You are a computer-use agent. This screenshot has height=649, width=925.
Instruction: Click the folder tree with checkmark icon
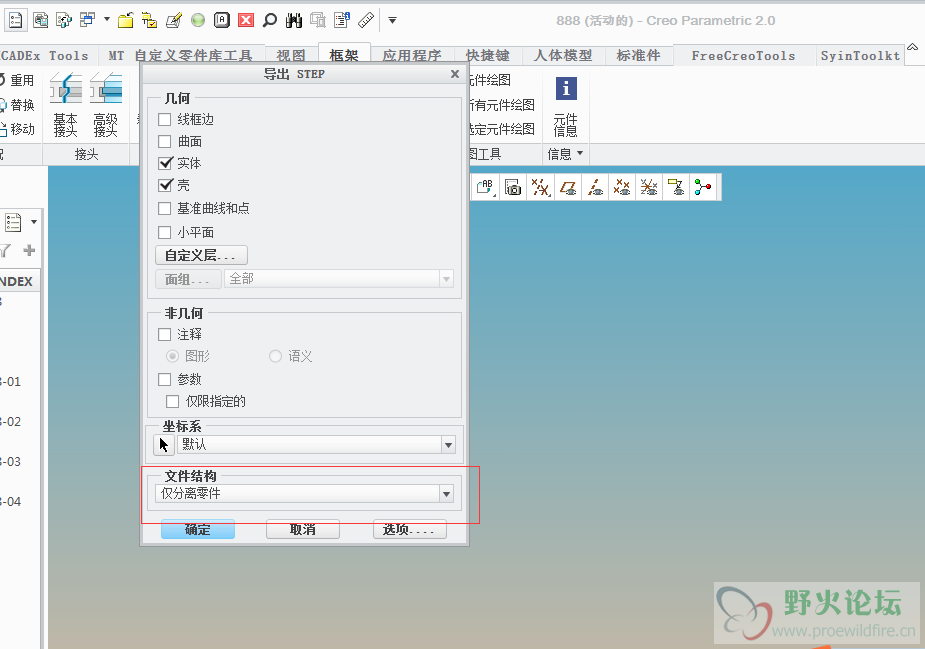point(149,21)
